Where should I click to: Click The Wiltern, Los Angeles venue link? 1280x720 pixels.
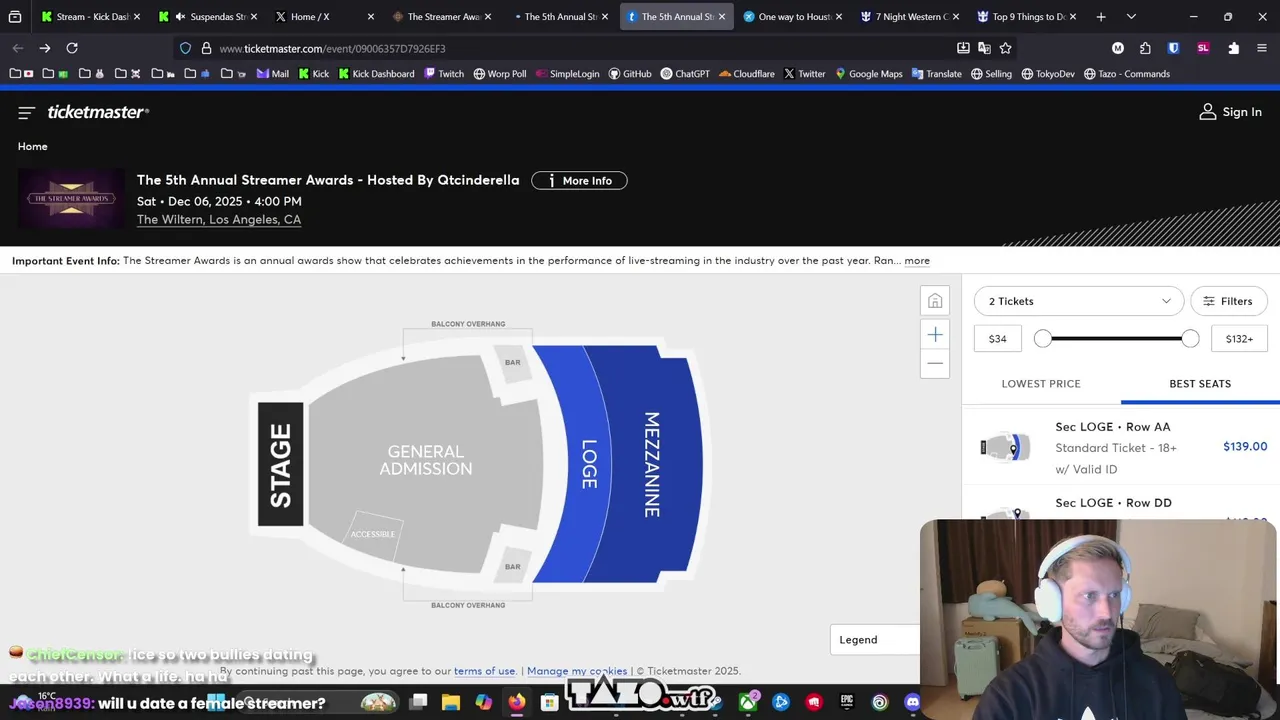(x=219, y=220)
